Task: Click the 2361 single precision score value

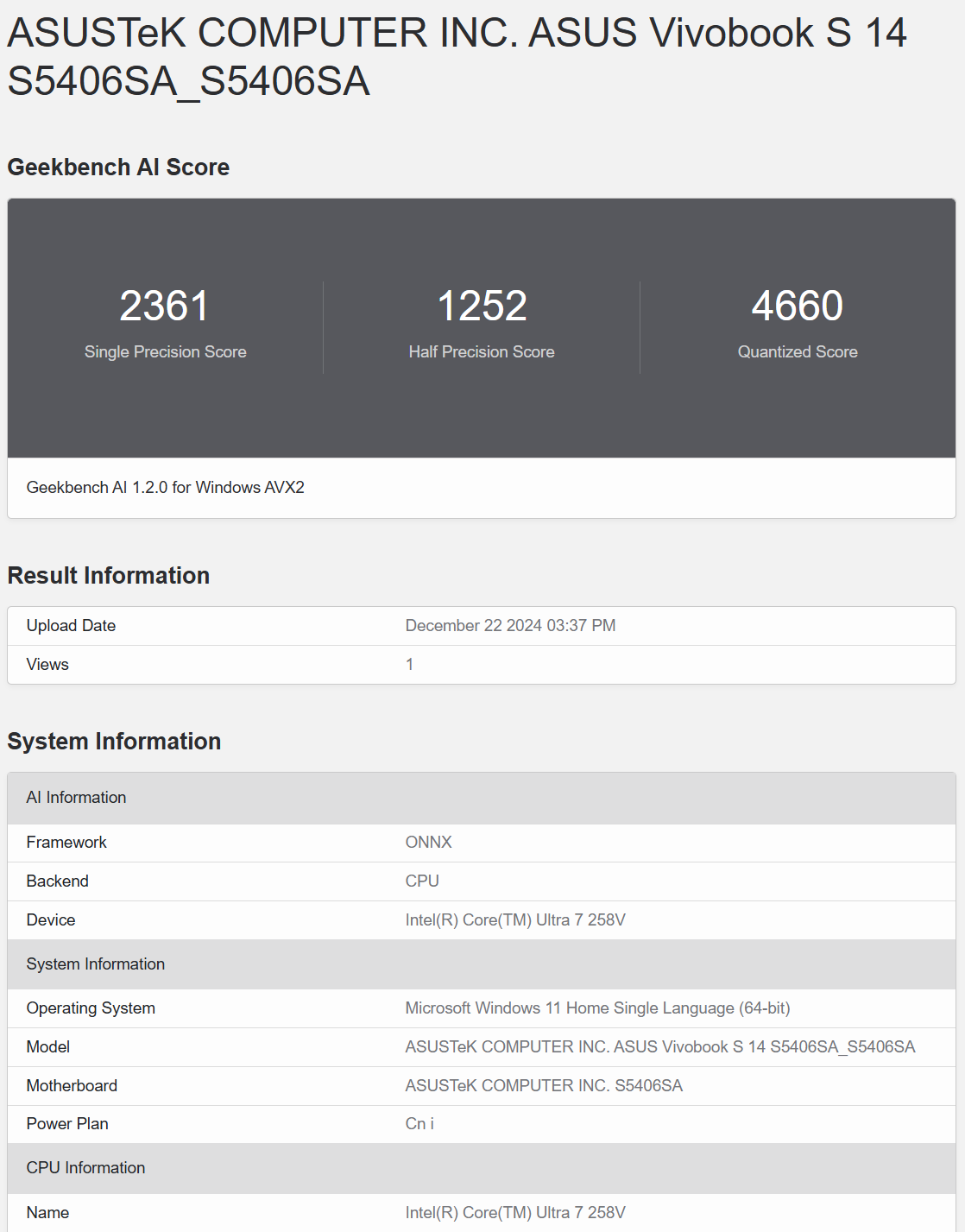Action: click(164, 306)
